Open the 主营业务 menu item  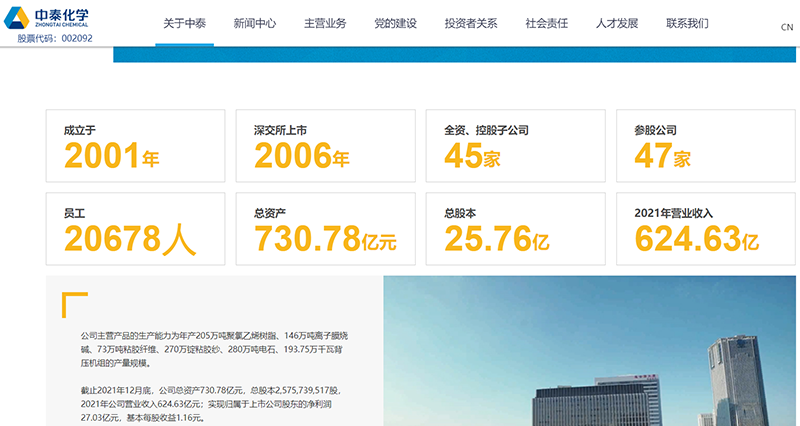(325, 23)
